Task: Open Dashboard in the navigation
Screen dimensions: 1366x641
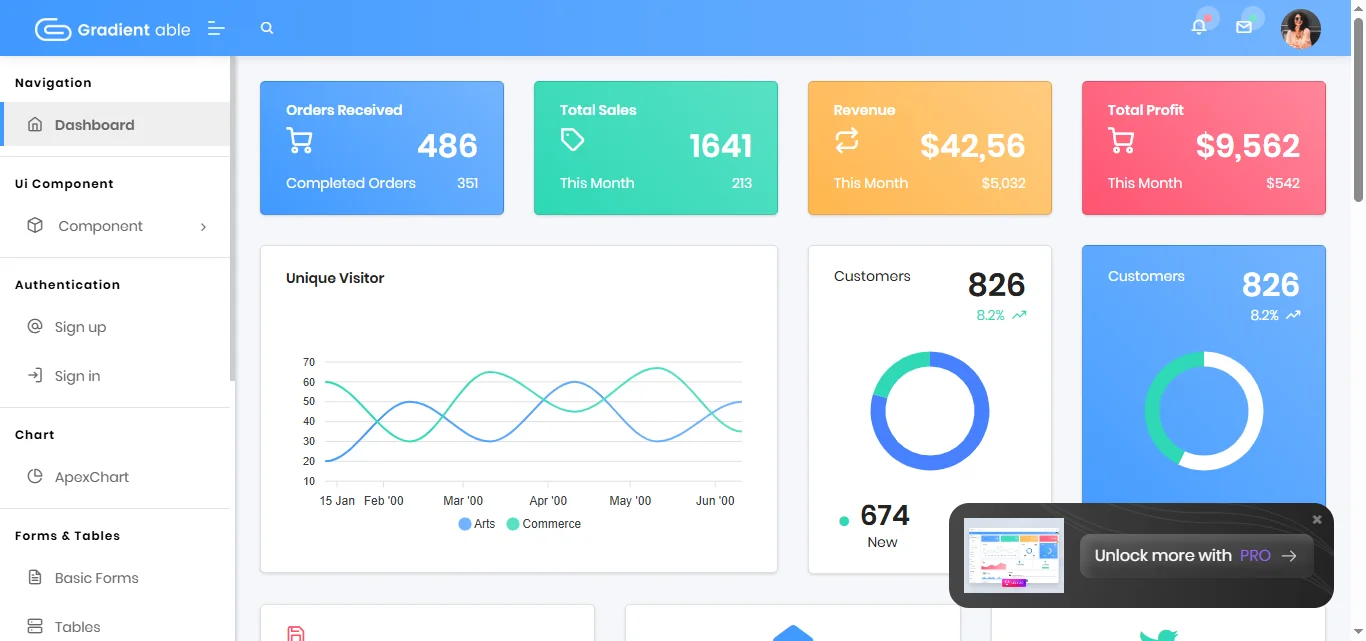Action: pos(116,125)
